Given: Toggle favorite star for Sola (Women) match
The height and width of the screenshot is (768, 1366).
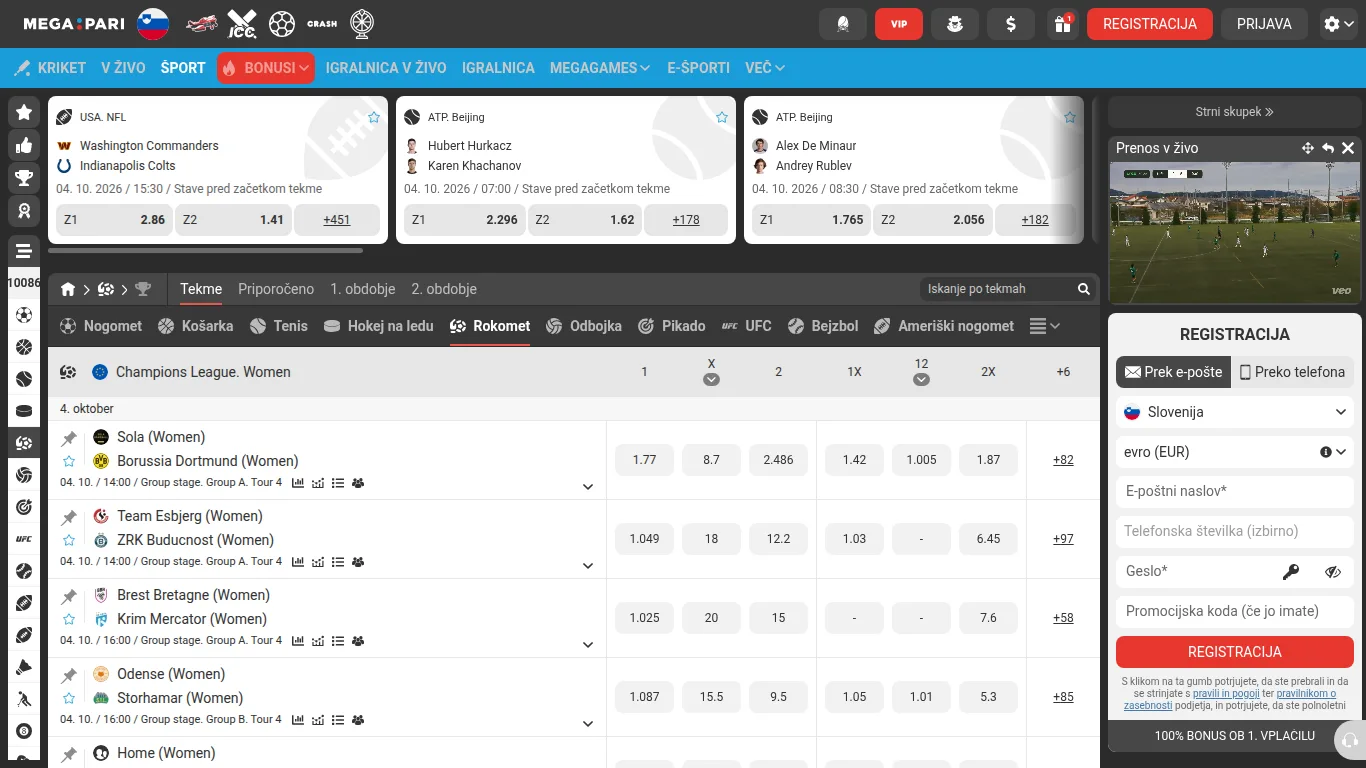Looking at the screenshot, I should [x=69, y=461].
